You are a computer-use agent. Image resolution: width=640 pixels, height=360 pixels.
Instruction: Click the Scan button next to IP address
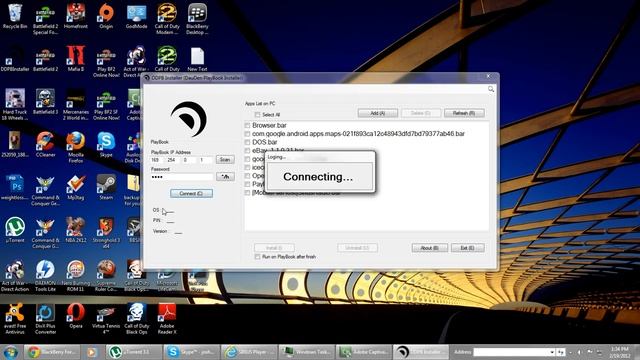point(225,160)
